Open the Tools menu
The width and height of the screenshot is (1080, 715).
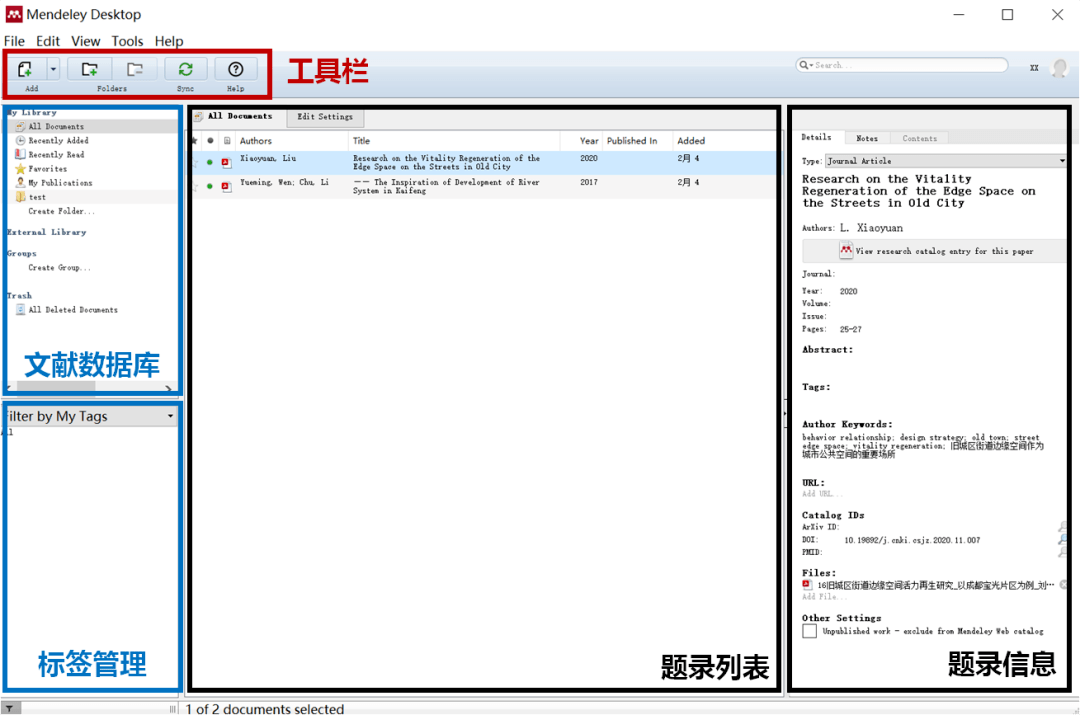click(127, 41)
